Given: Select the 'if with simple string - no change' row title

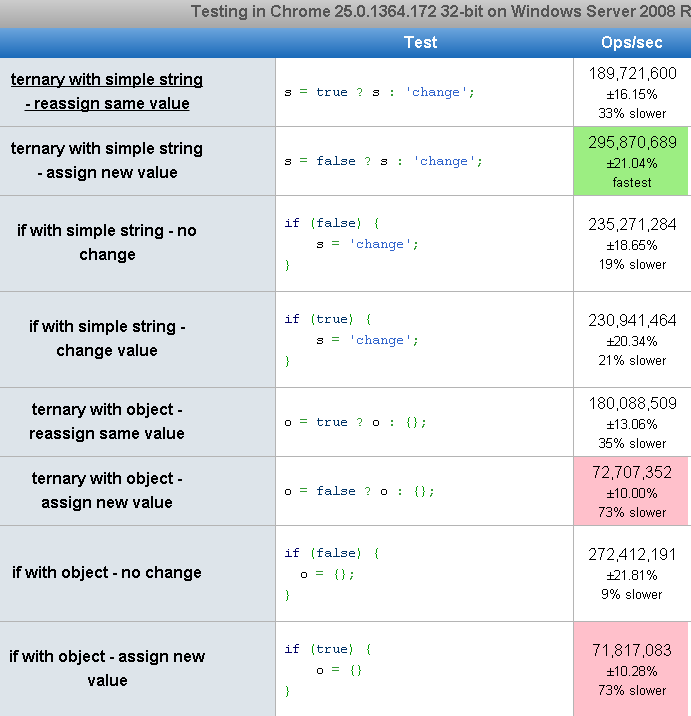Looking at the screenshot, I should (x=107, y=243).
